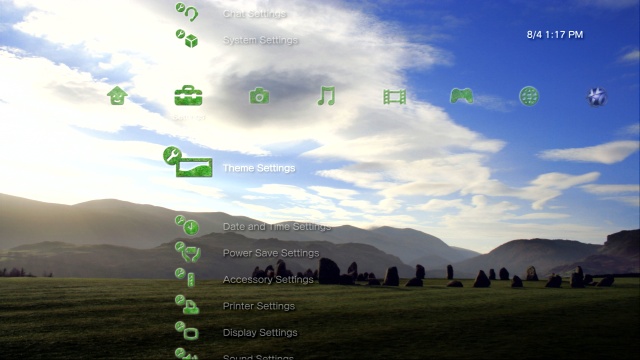640x360 pixels.
Task: Select the Users home icon
Action: pyautogui.click(x=117, y=96)
